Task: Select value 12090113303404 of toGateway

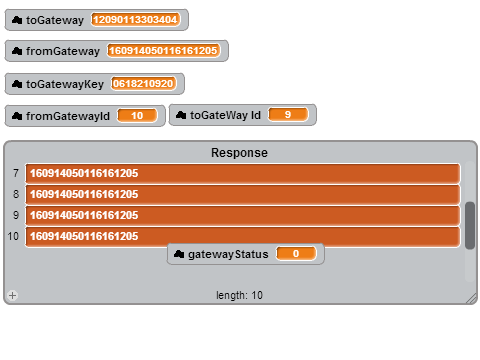Action: pyautogui.click(x=135, y=19)
